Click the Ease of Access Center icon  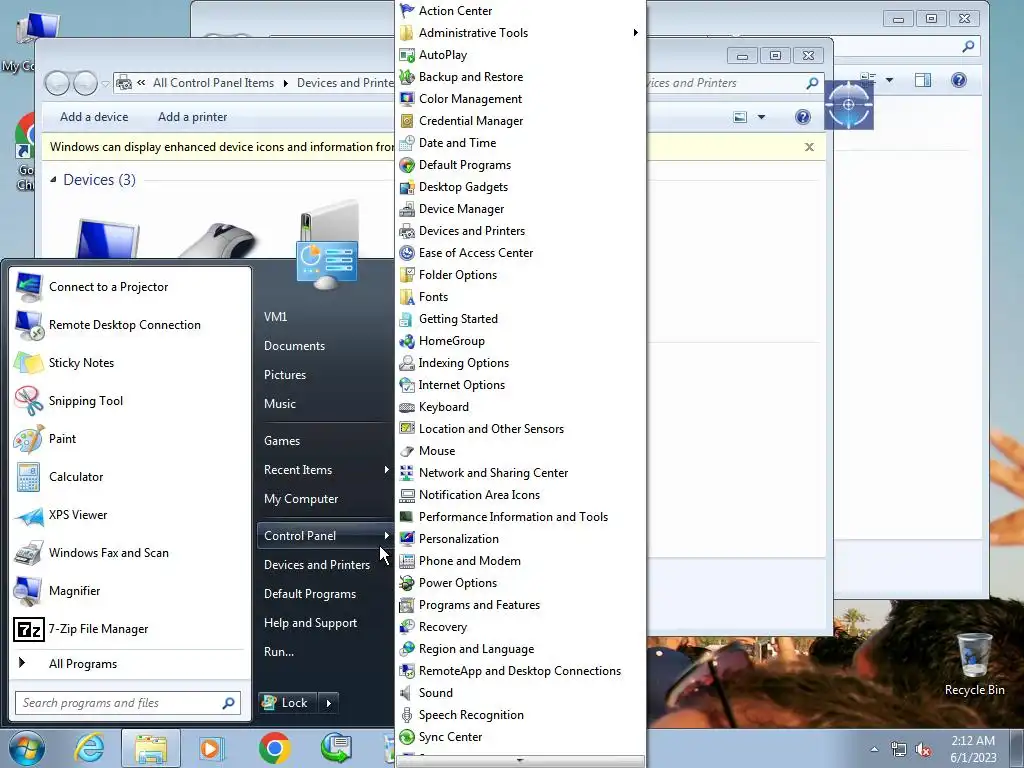(x=407, y=253)
